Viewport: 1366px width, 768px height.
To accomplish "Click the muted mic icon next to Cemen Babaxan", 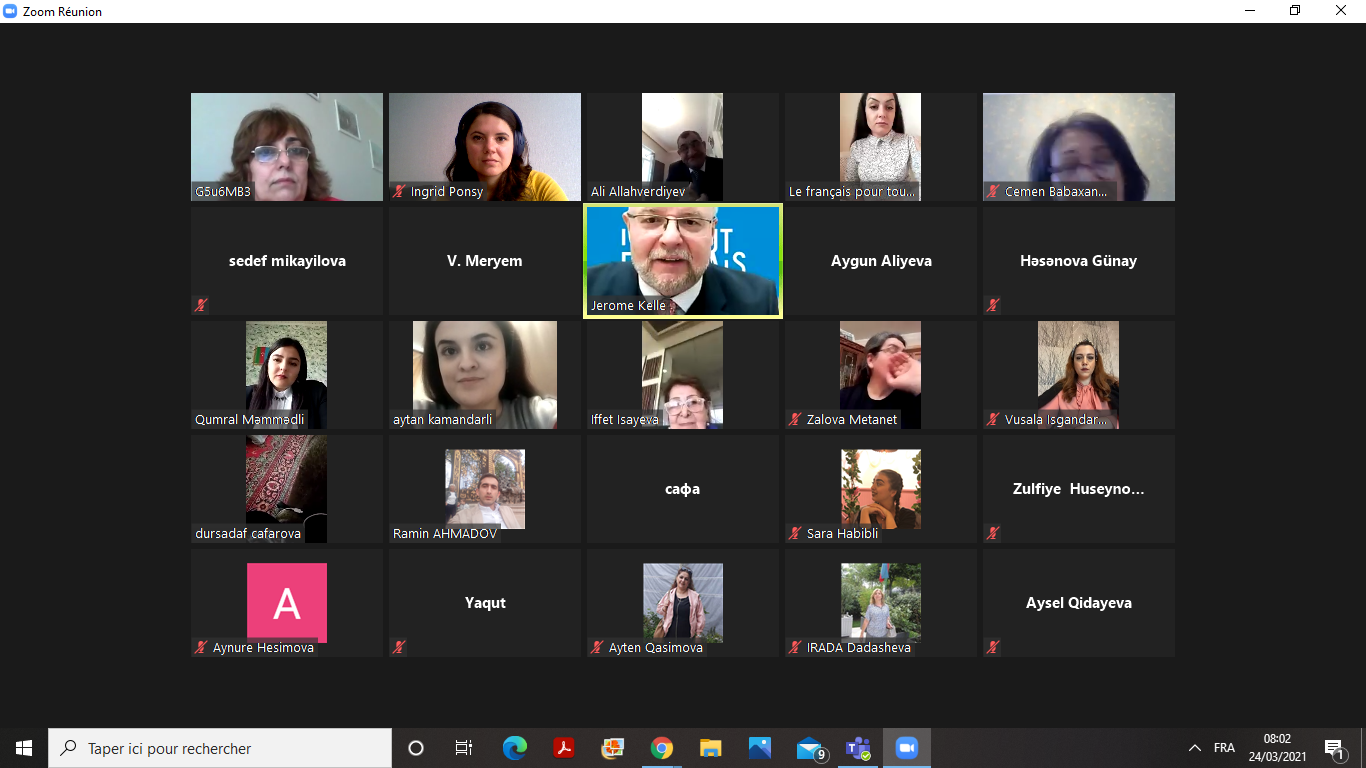I will (993, 191).
